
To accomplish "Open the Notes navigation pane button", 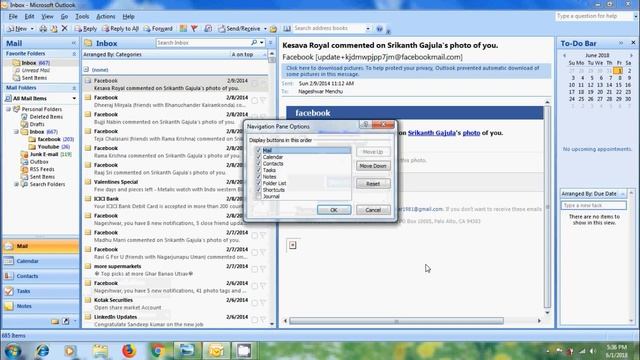I will (x=41, y=306).
